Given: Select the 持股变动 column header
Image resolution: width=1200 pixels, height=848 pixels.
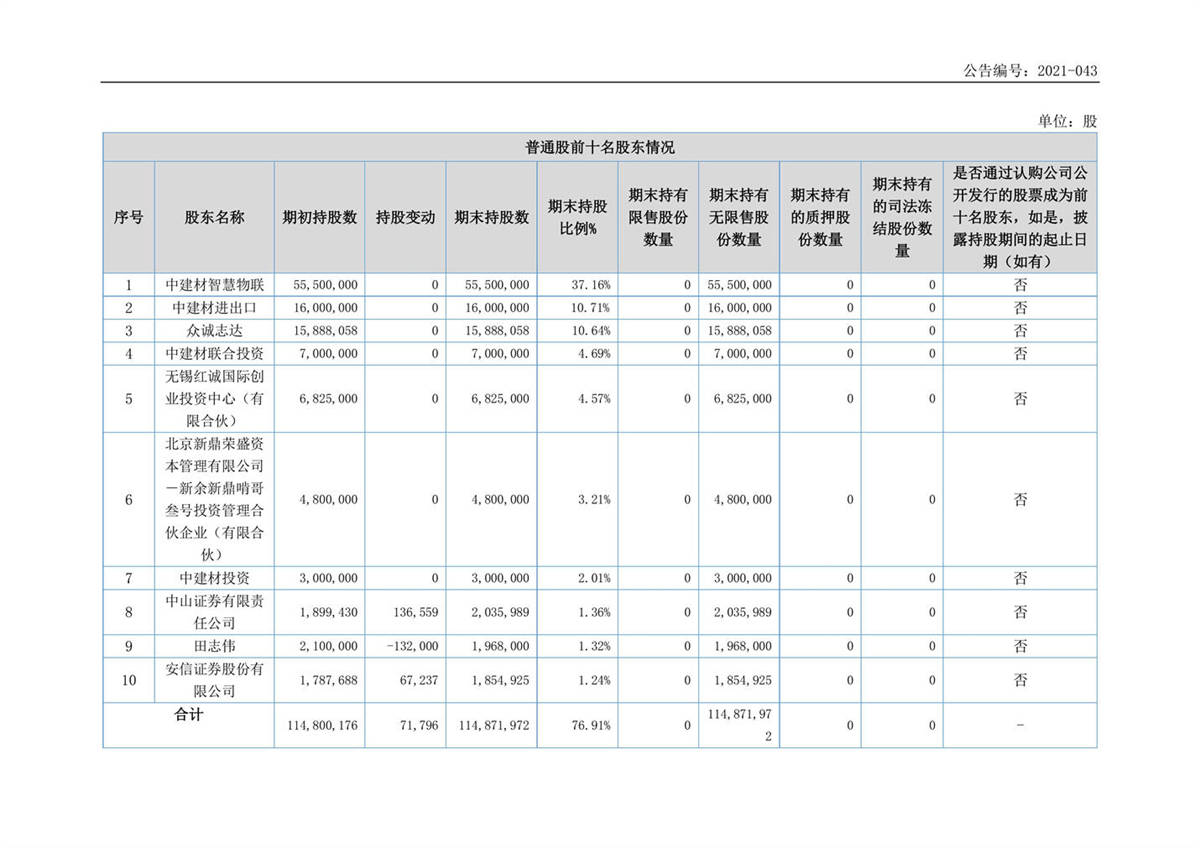Looking at the screenshot, I should [x=405, y=217].
